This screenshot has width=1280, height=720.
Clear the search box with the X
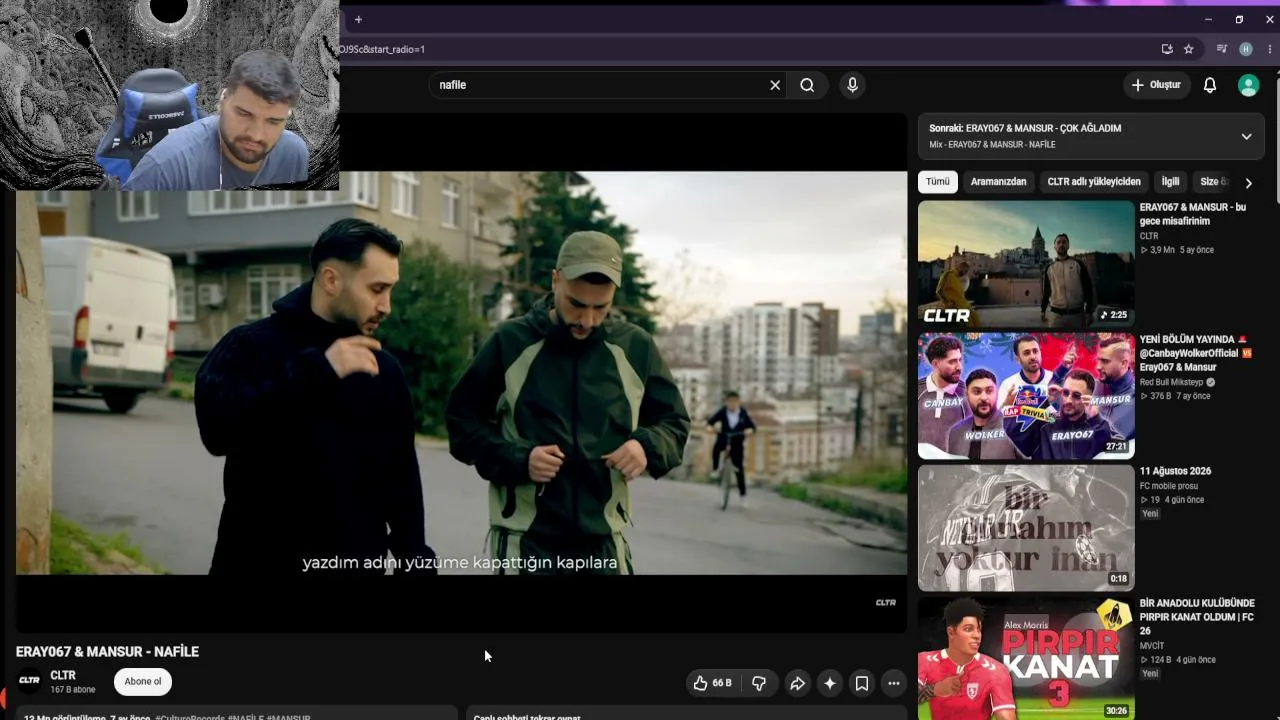point(775,85)
